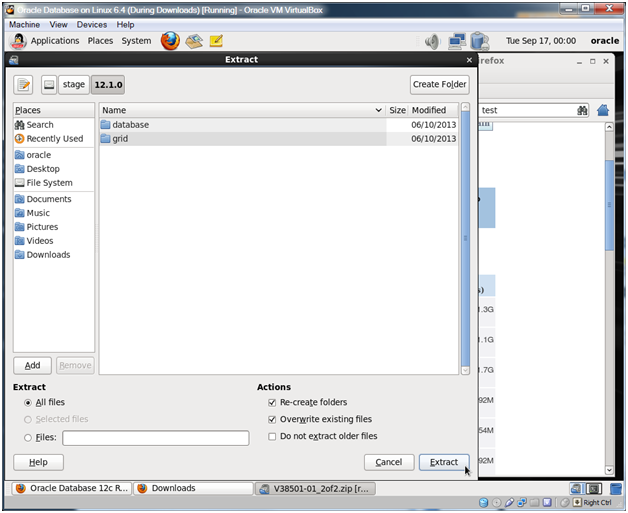Screen dimensions: 628x513
Task: Select the Search place in sidebar
Action: (40, 125)
